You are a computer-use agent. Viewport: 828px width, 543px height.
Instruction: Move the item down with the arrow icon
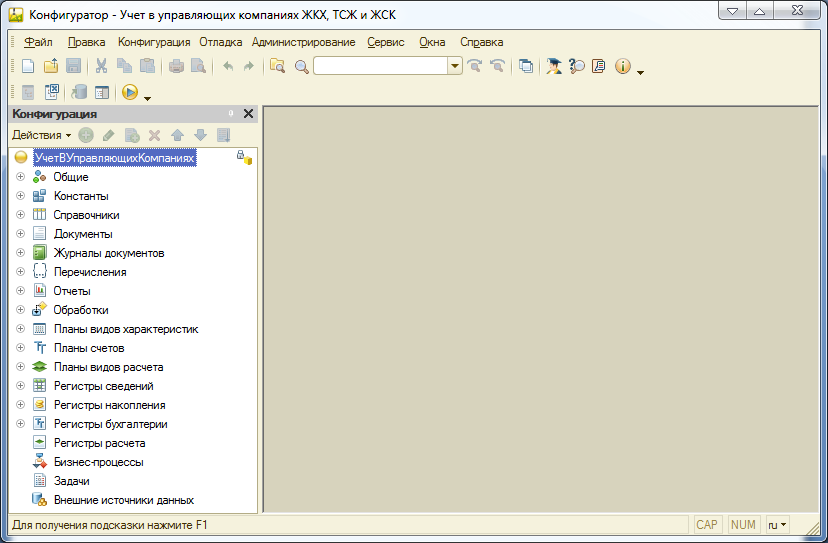pos(200,135)
